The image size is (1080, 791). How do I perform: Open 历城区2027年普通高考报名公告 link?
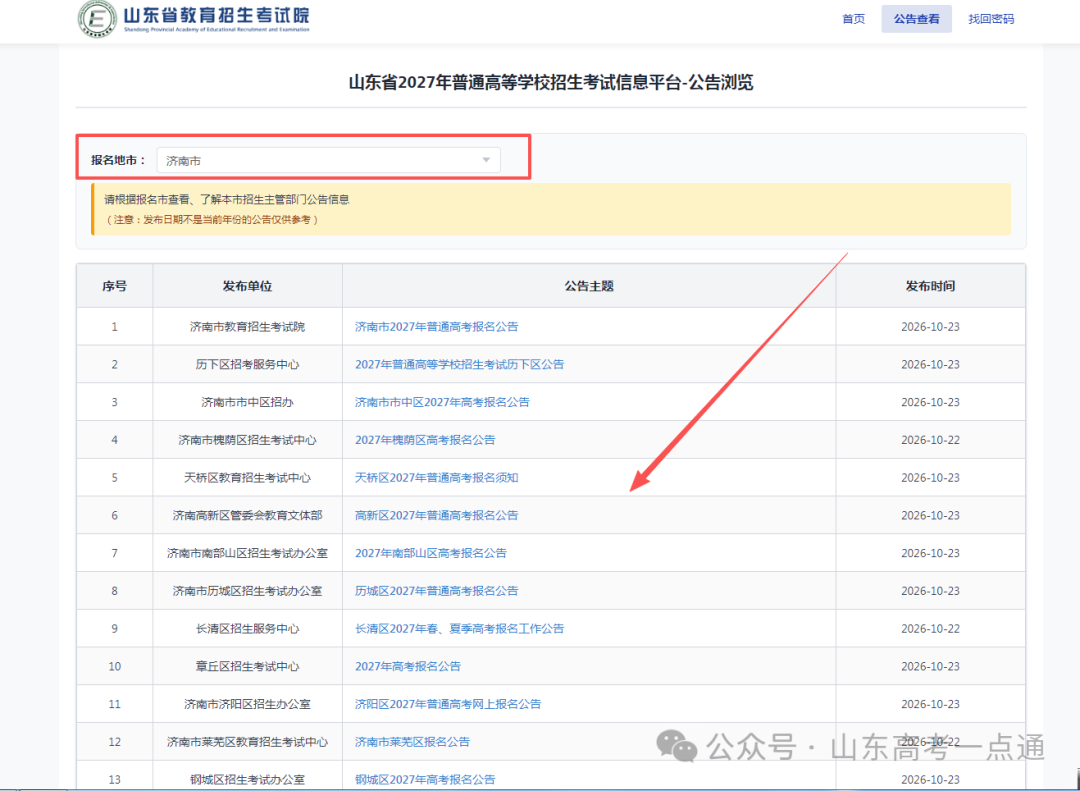coord(437,591)
